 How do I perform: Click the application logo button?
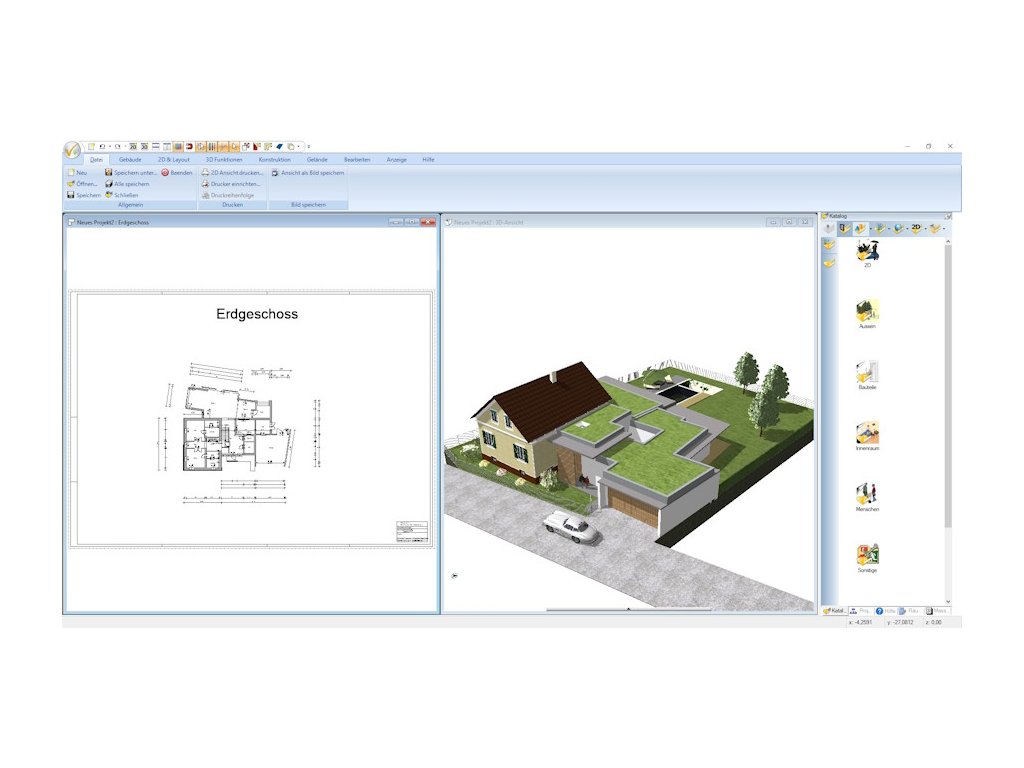click(73, 149)
